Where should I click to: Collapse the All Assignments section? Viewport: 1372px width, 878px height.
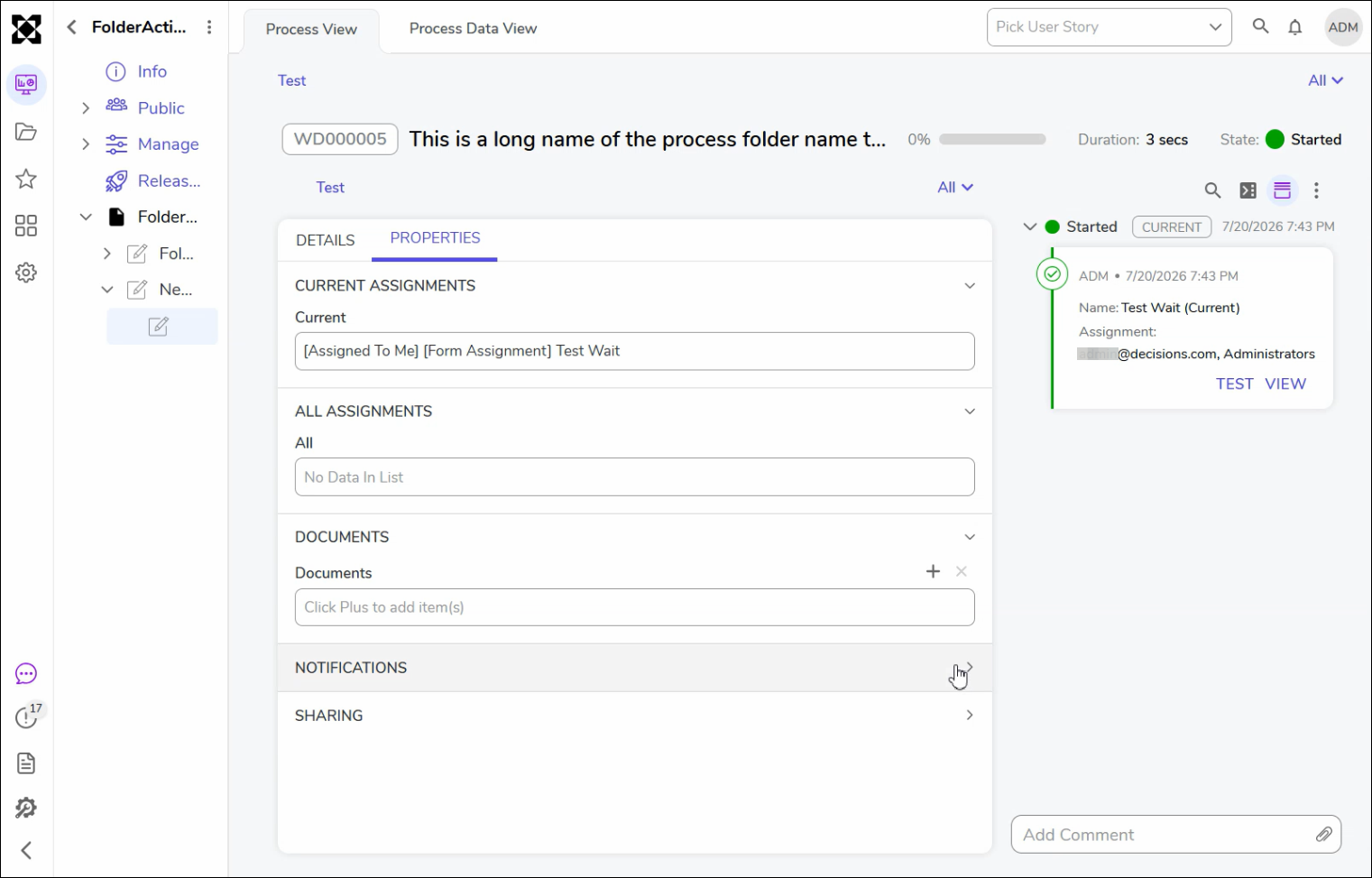point(970,411)
